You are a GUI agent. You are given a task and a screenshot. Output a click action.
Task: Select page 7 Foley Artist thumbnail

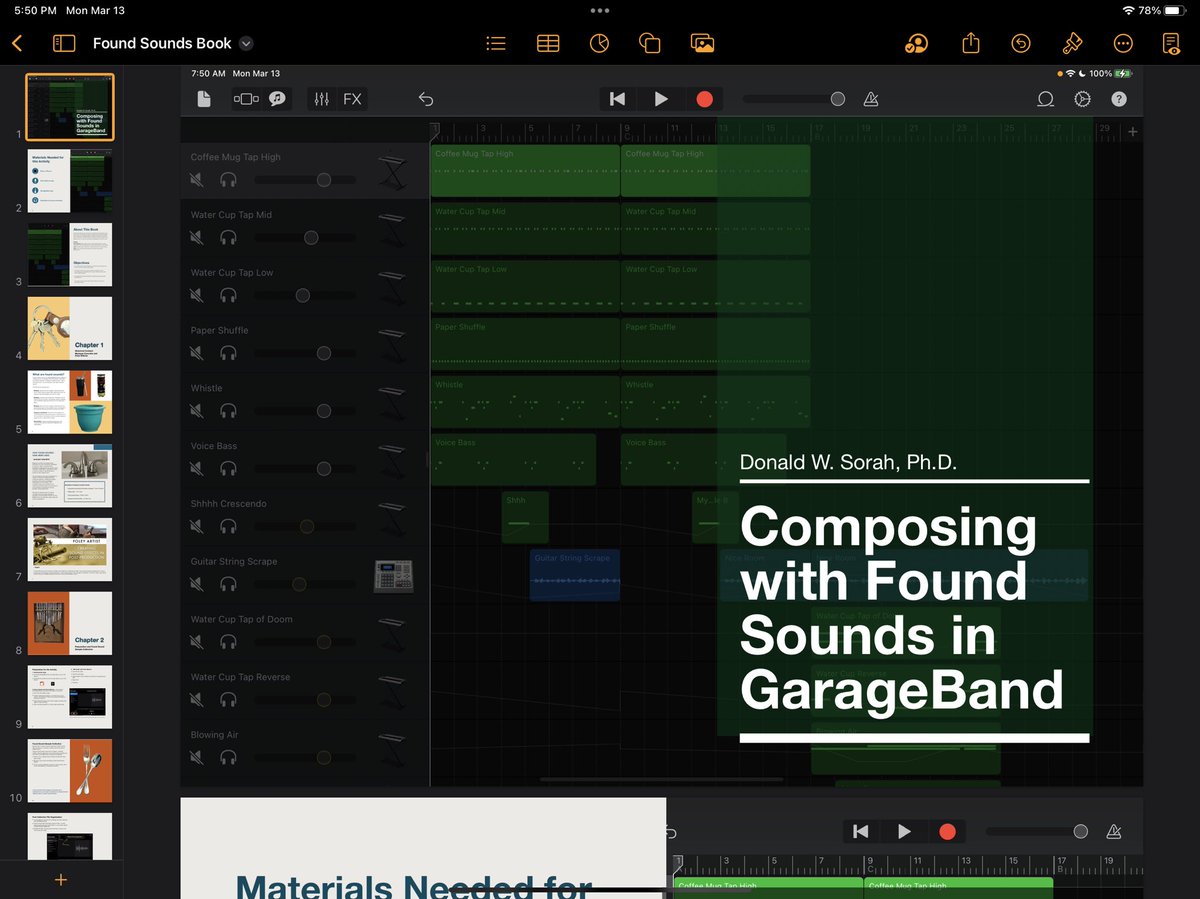coord(70,550)
